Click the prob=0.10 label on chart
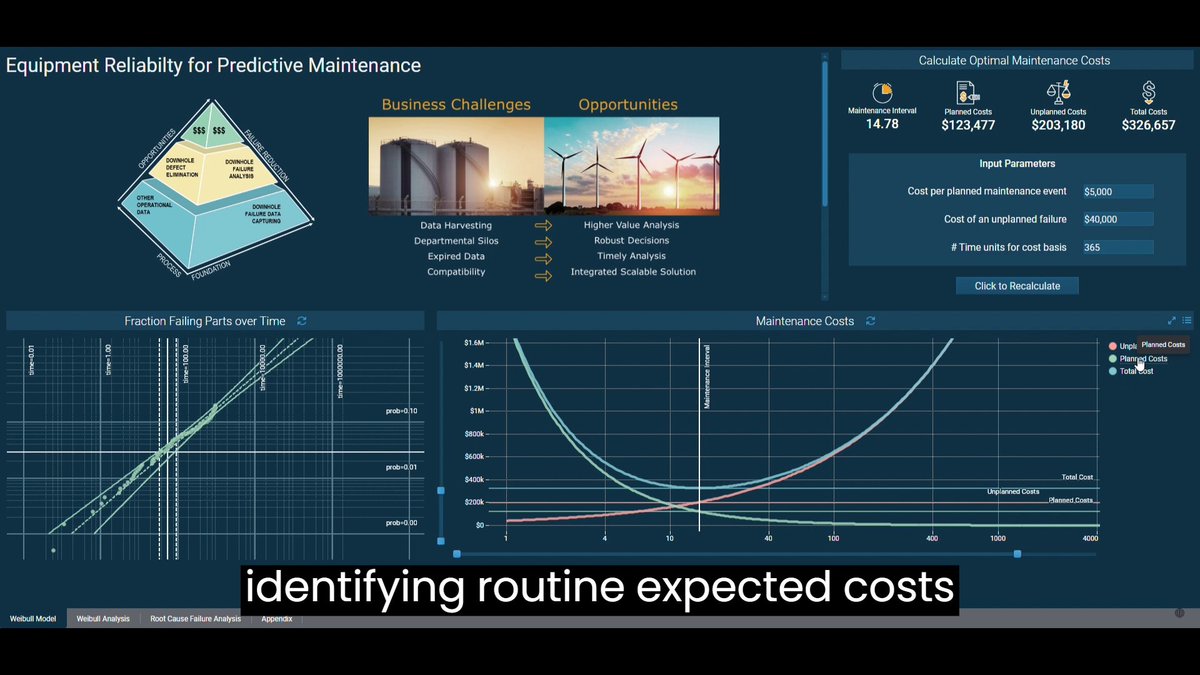 (x=401, y=411)
